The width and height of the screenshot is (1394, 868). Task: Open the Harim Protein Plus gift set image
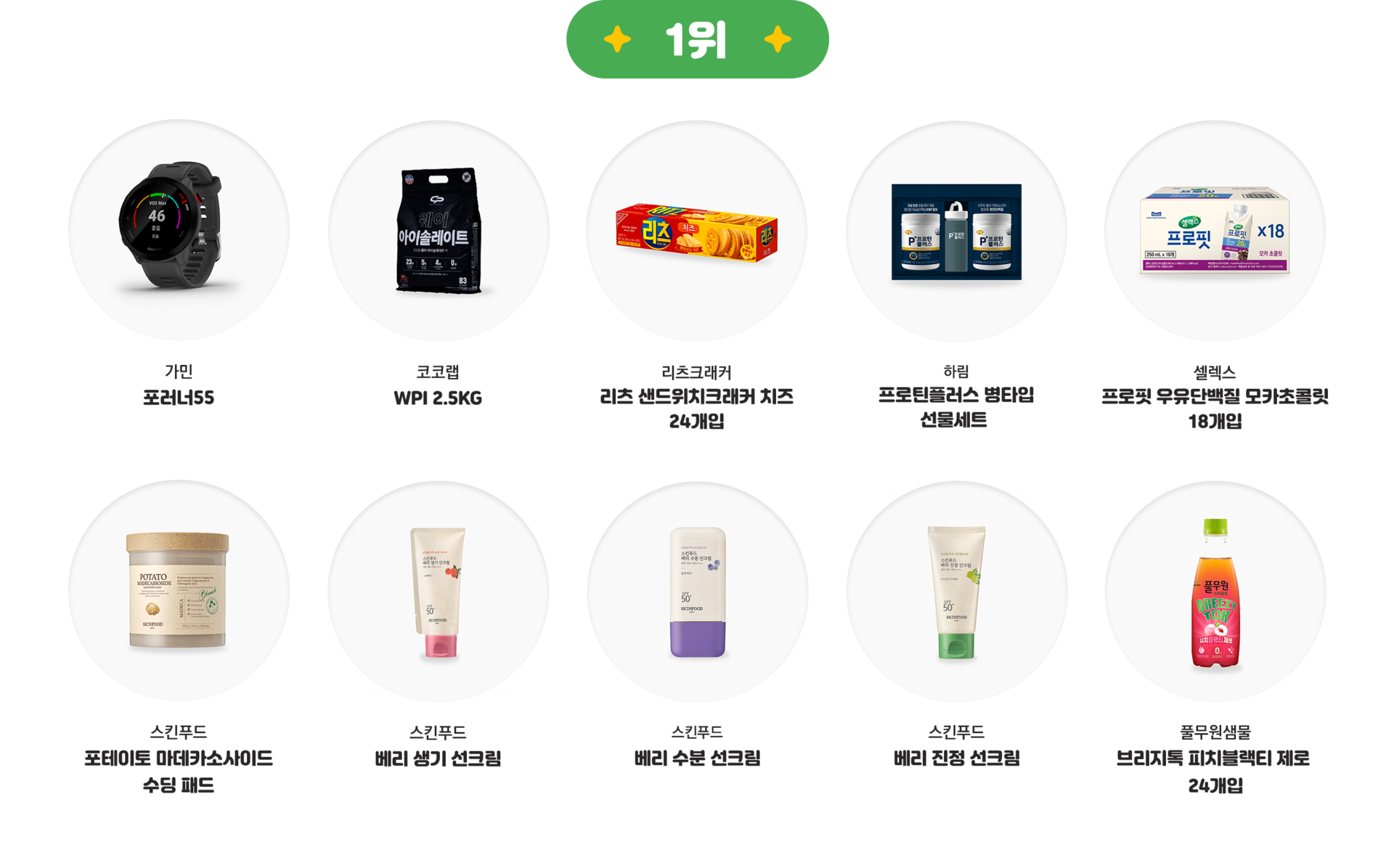[956, 230]
